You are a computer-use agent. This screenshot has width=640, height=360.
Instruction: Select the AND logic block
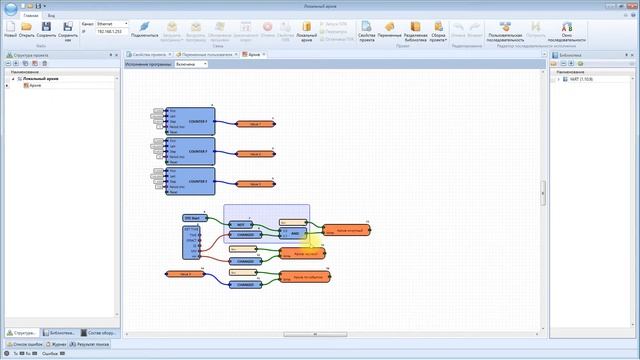tap(293, 233)
